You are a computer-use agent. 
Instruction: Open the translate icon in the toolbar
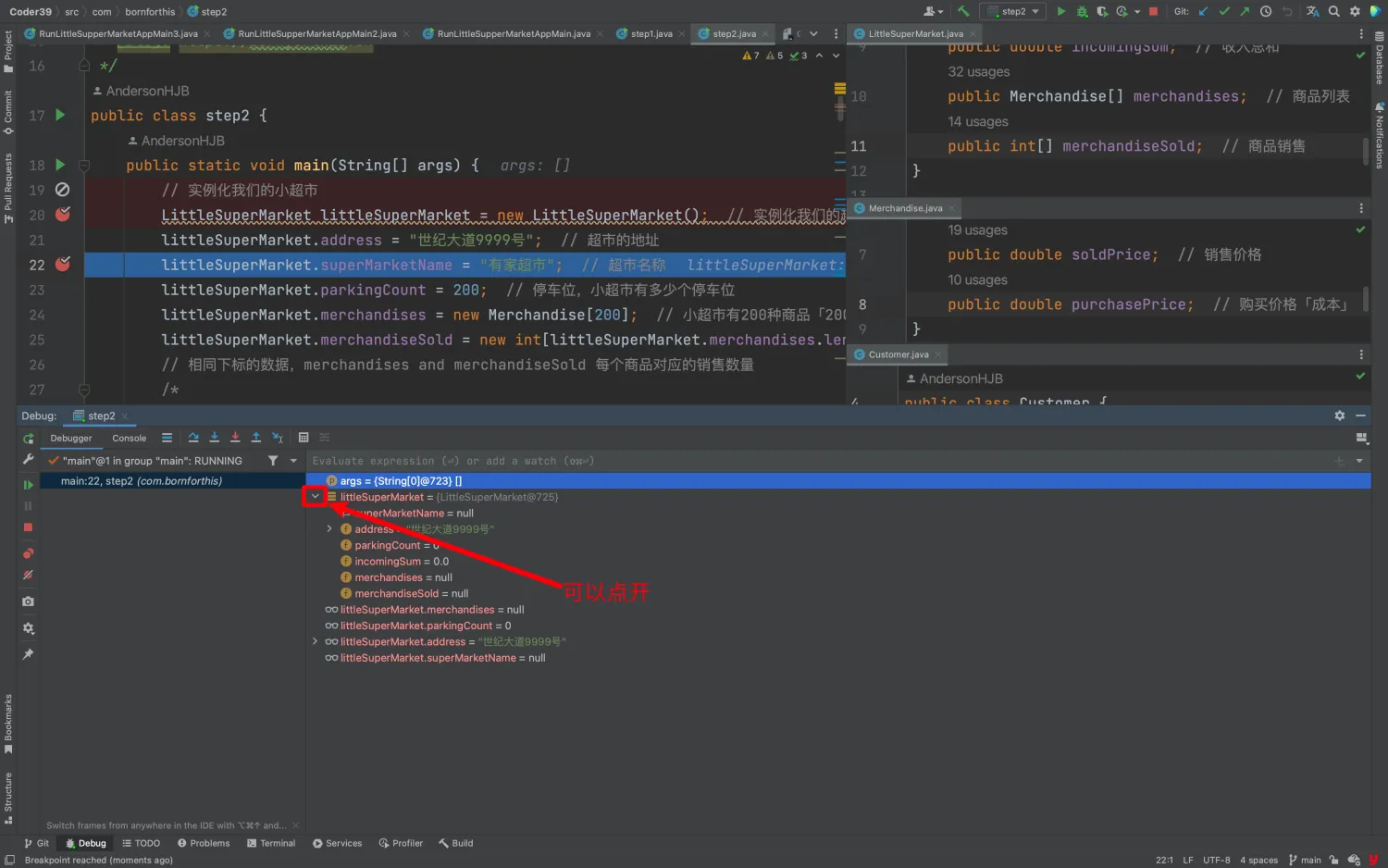[1312, 11]
